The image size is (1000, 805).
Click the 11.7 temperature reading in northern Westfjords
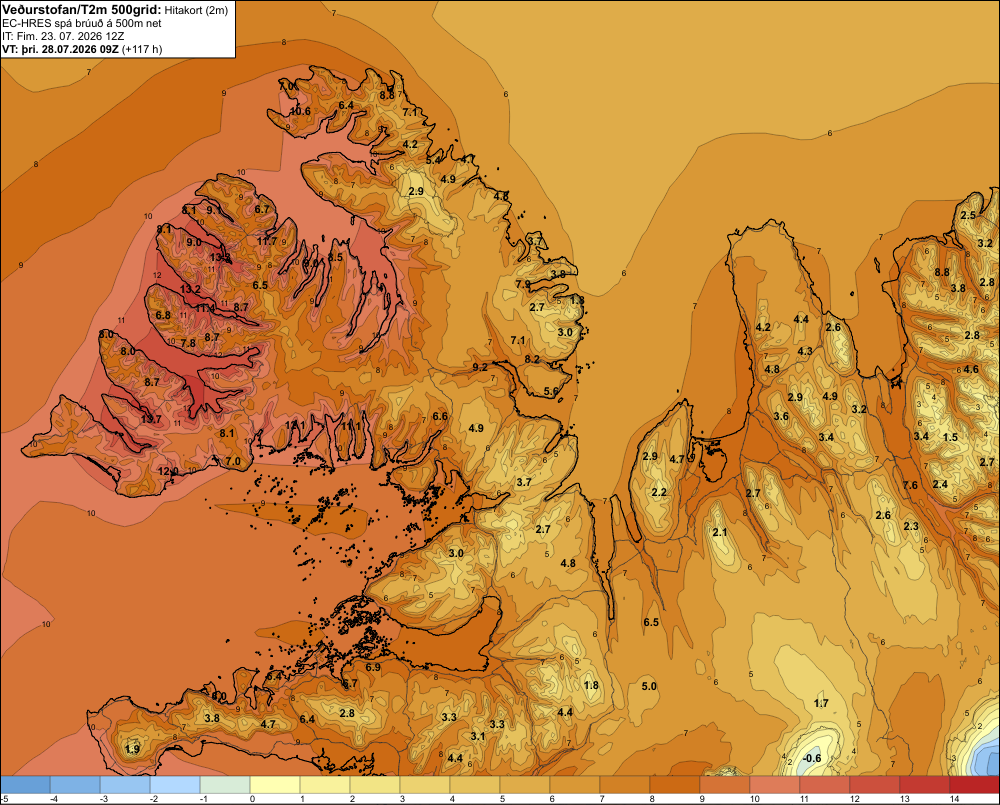pyautogui.click(x=267, y=241)
